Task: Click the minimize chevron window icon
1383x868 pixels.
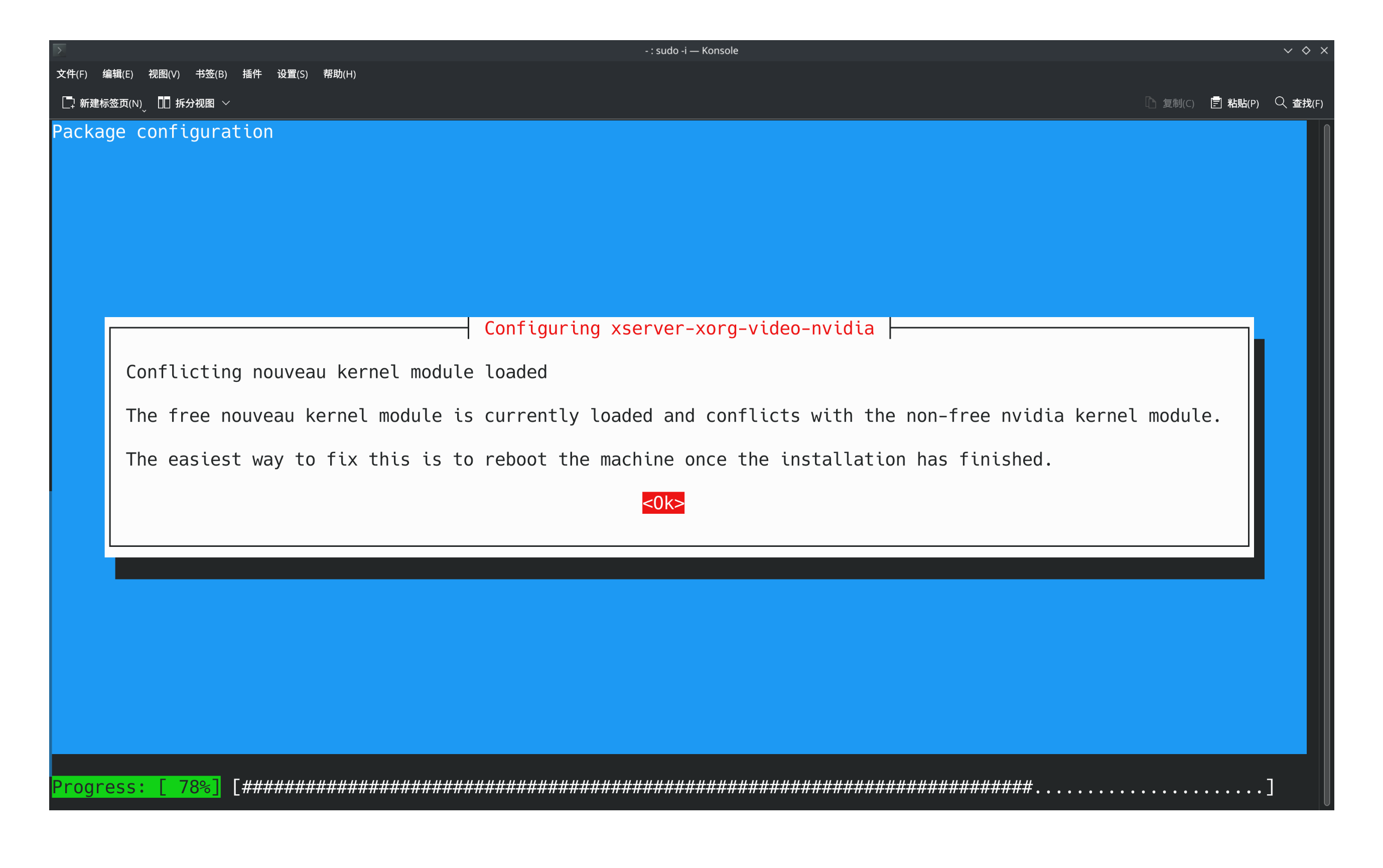Action: (x=1288, y=51)
